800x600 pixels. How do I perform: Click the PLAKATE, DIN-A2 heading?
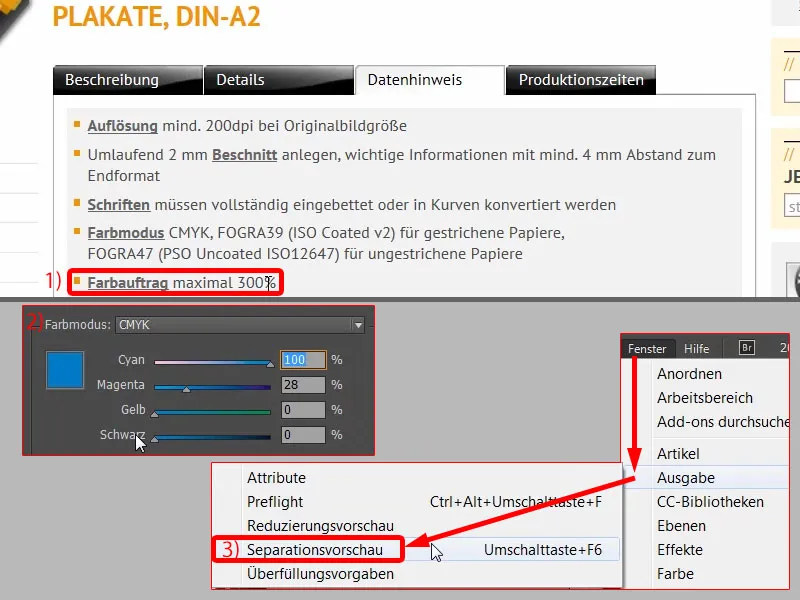pyautogui.click(x=157, y=16)
